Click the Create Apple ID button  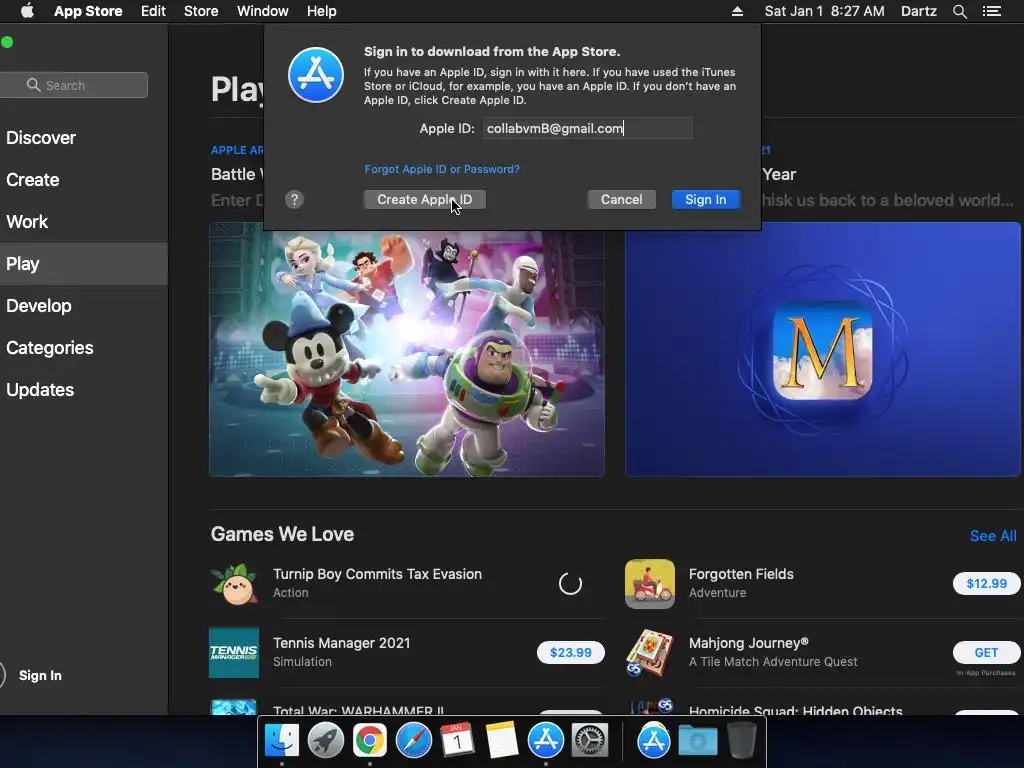pyautogui.click(x=424, y=200)
